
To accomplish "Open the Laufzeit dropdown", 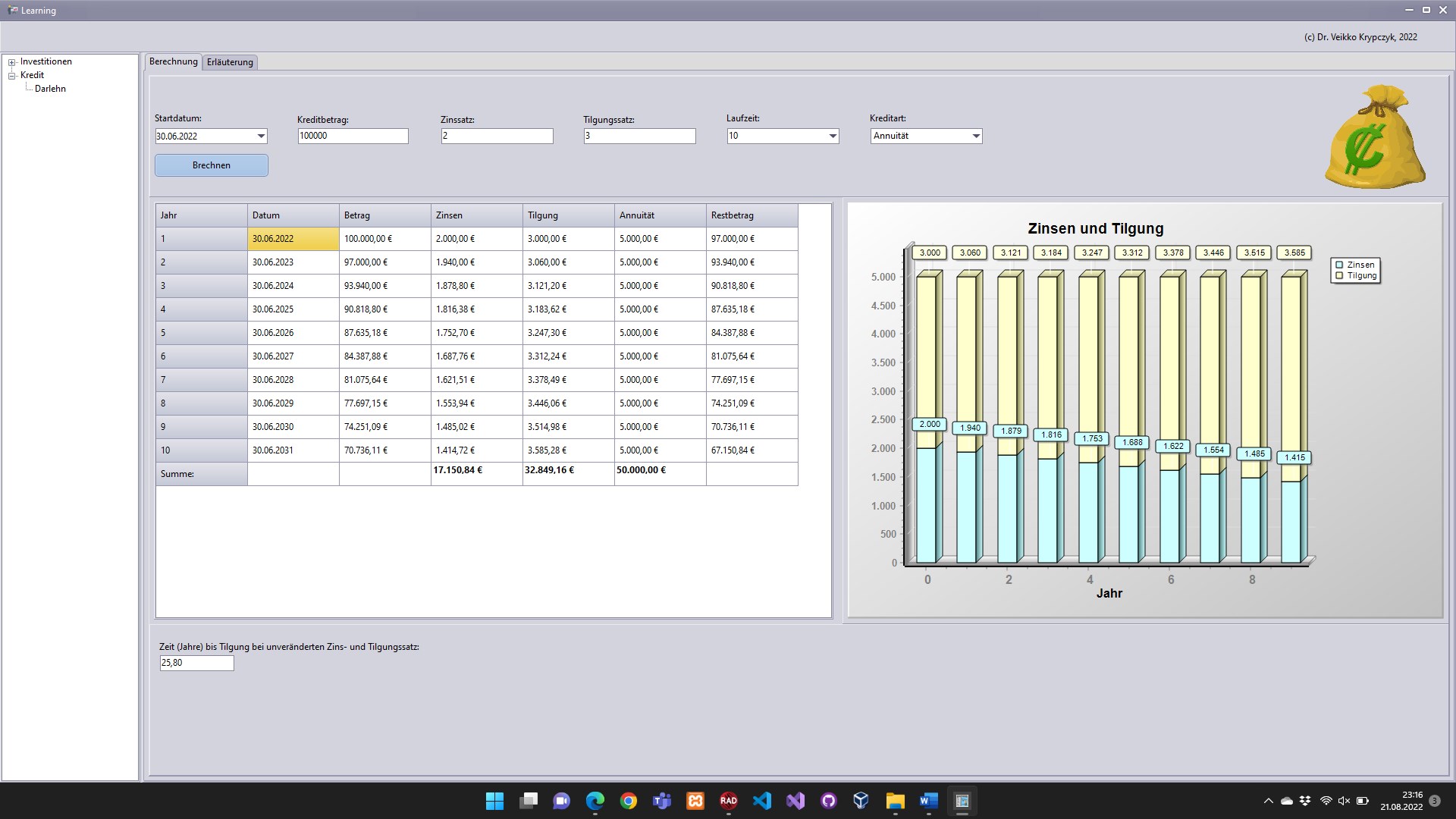I will 833,136.
